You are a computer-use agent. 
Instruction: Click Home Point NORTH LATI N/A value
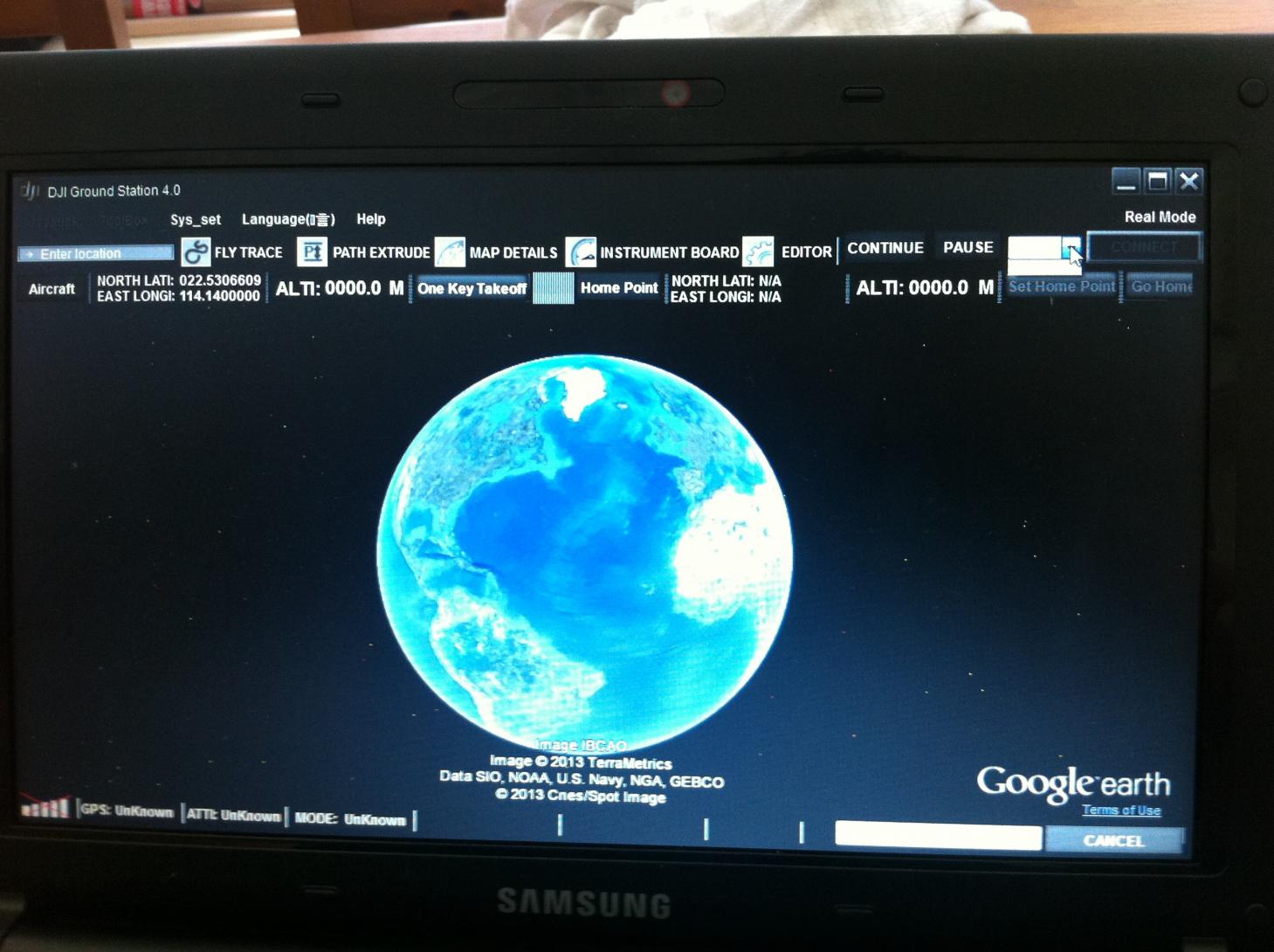coord(769,281)
